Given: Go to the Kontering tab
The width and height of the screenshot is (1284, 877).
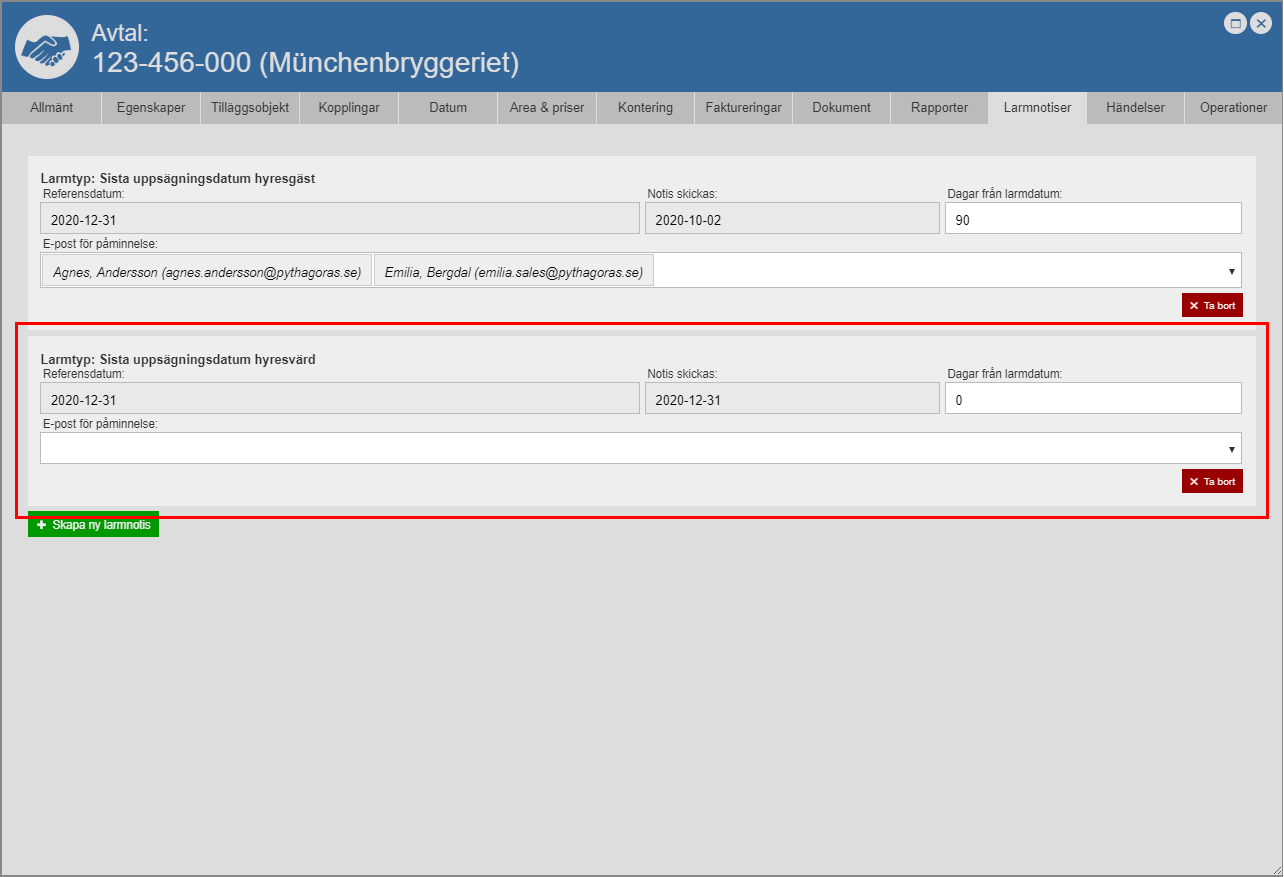Looking at the screenshot, I should [x=645, y=108].
